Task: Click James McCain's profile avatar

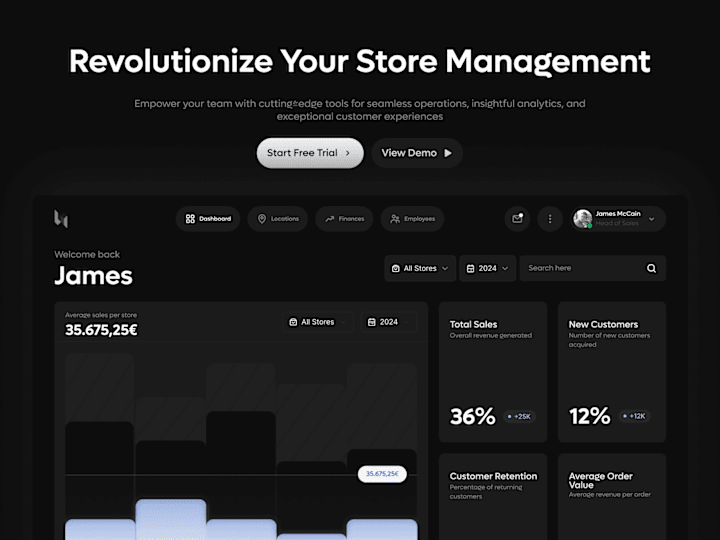Action: coord(583,219)
